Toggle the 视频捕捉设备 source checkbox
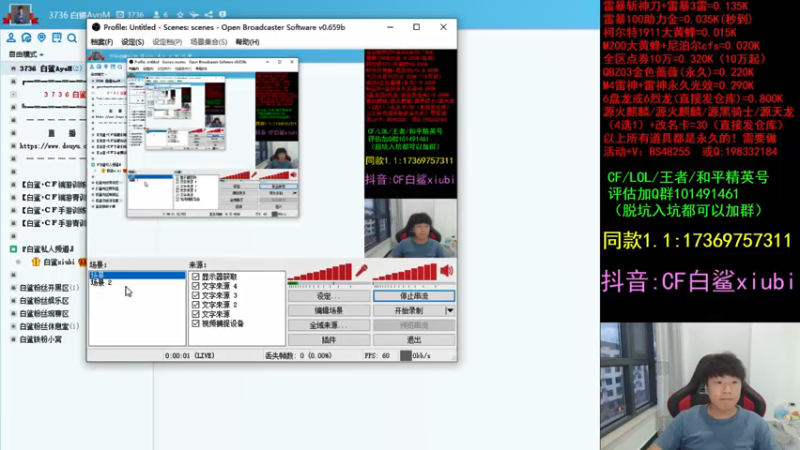The width and height of the screenshot is (800, 450). (195, 323)
